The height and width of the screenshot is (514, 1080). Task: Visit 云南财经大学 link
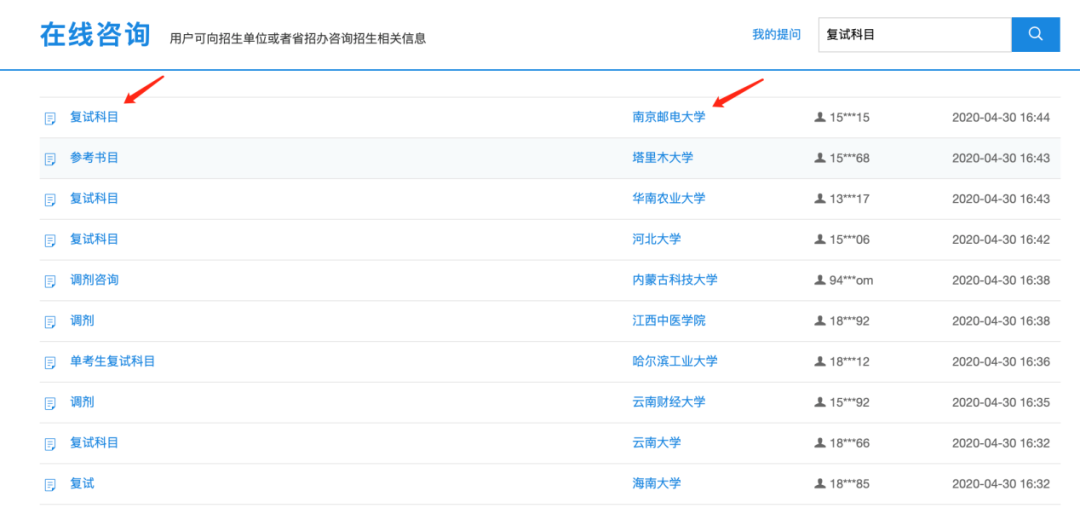[668, 402]
